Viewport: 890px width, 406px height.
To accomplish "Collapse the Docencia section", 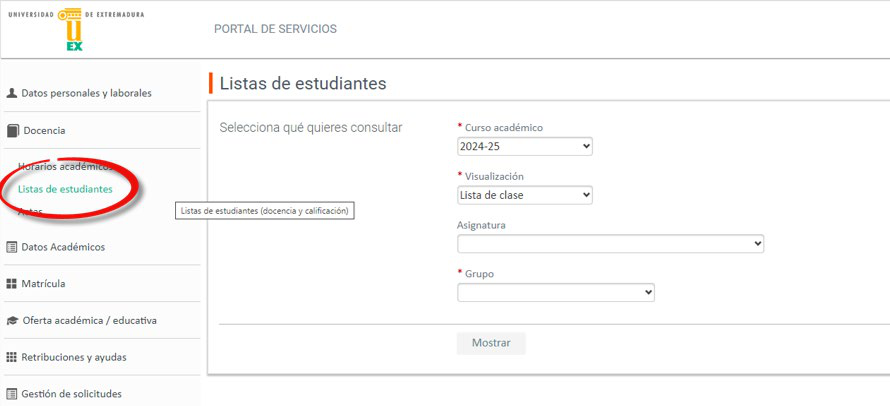I will click(44, 131).
